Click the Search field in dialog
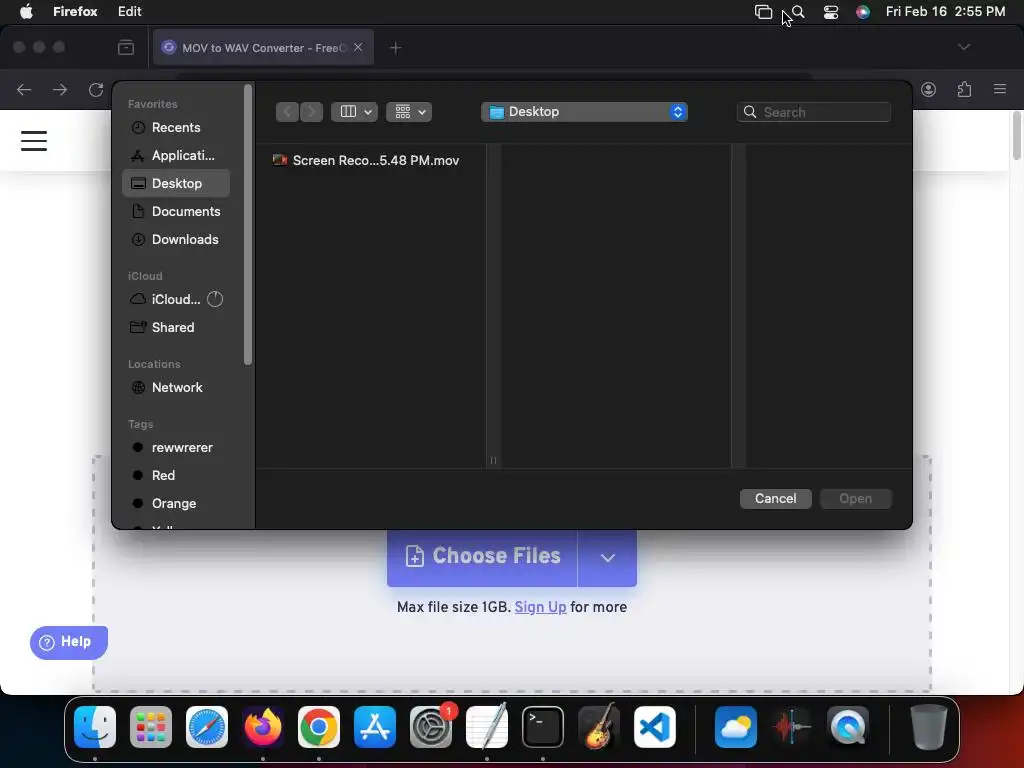 [x=814, y=112]
